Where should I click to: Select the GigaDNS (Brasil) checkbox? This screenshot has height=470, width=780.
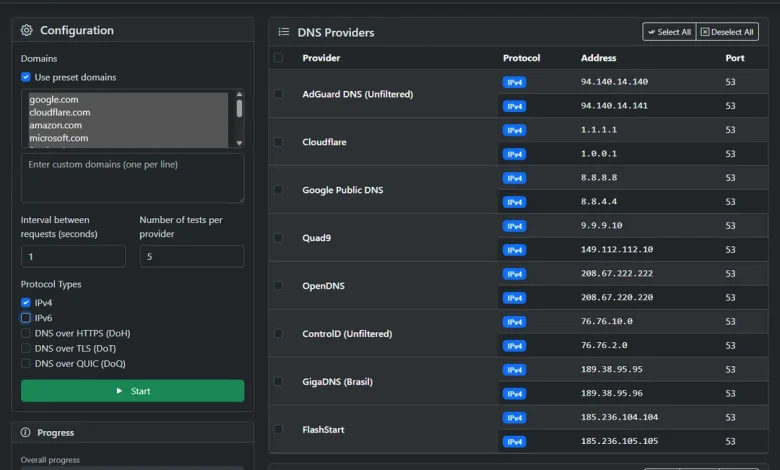tap(279, 381)
